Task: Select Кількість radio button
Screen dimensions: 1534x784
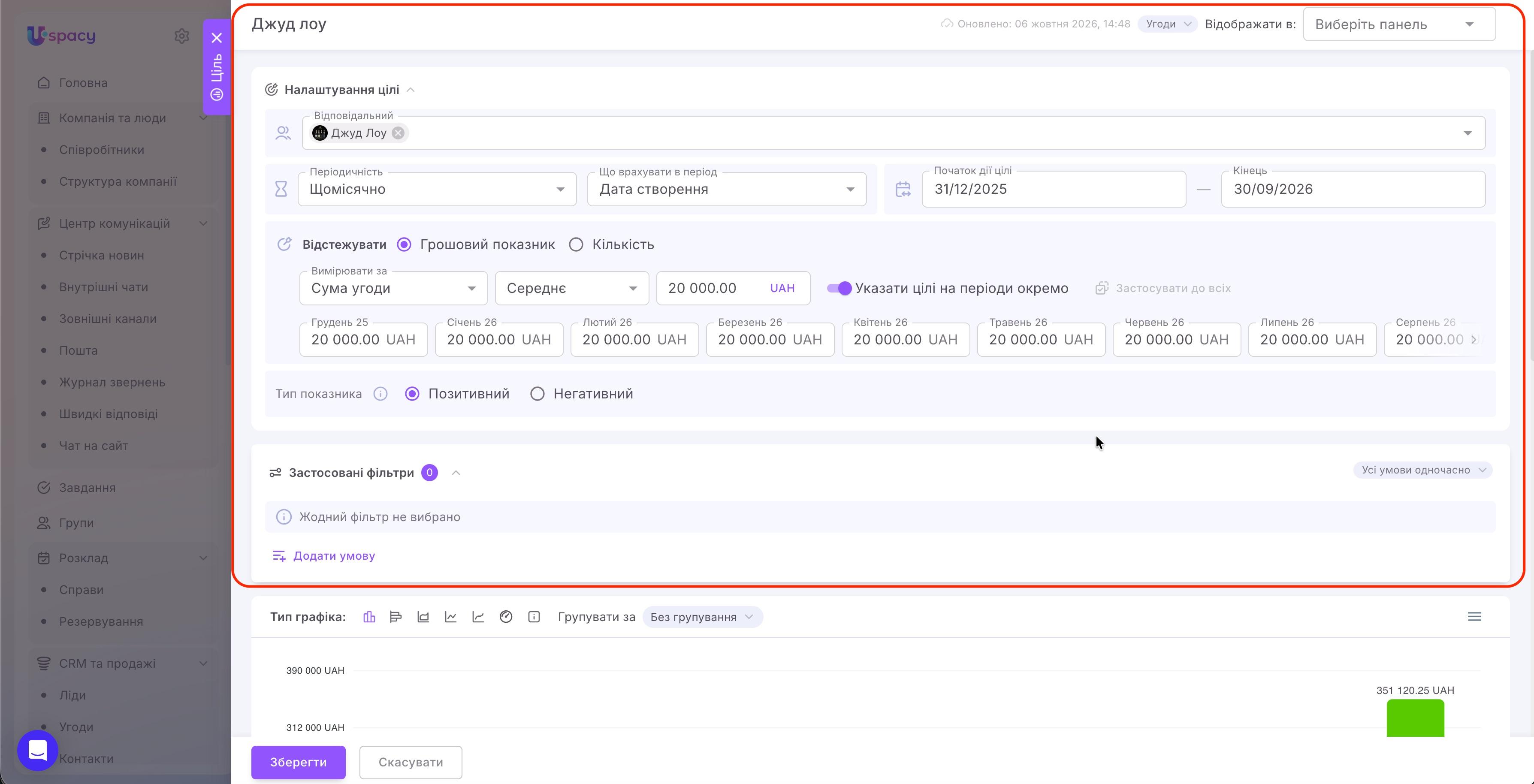Action: pos(576,244)
